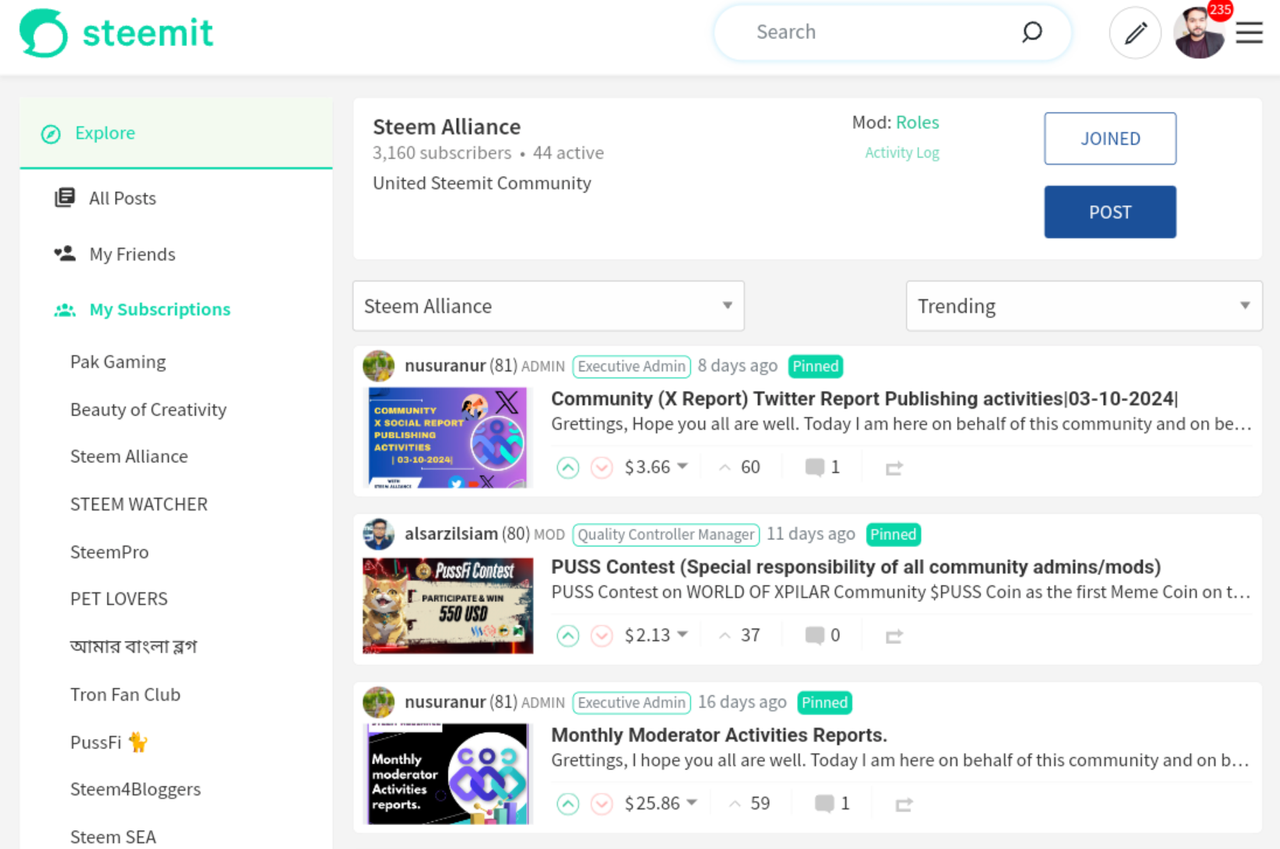Click alsarzilsiam avatar on PUSS Contest post
1280x849 pixels.
click(x=379, y=534)
